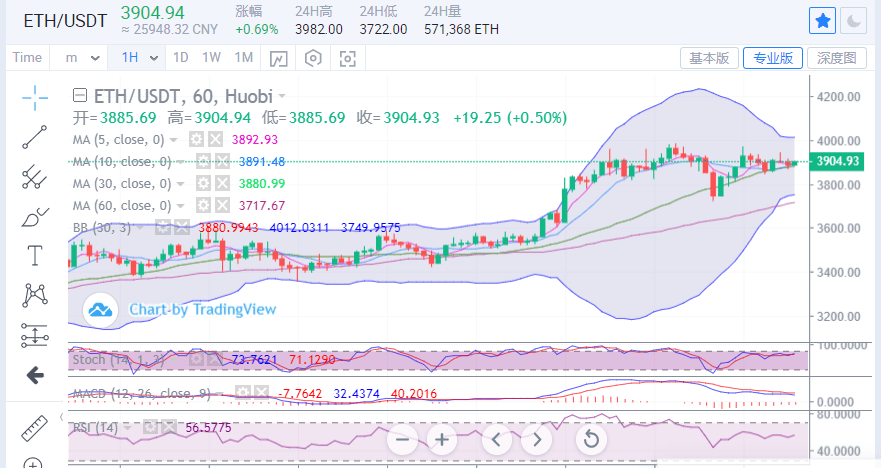Zoom out the chart with the minus button

pyautogui.click(x=403, y=439)
